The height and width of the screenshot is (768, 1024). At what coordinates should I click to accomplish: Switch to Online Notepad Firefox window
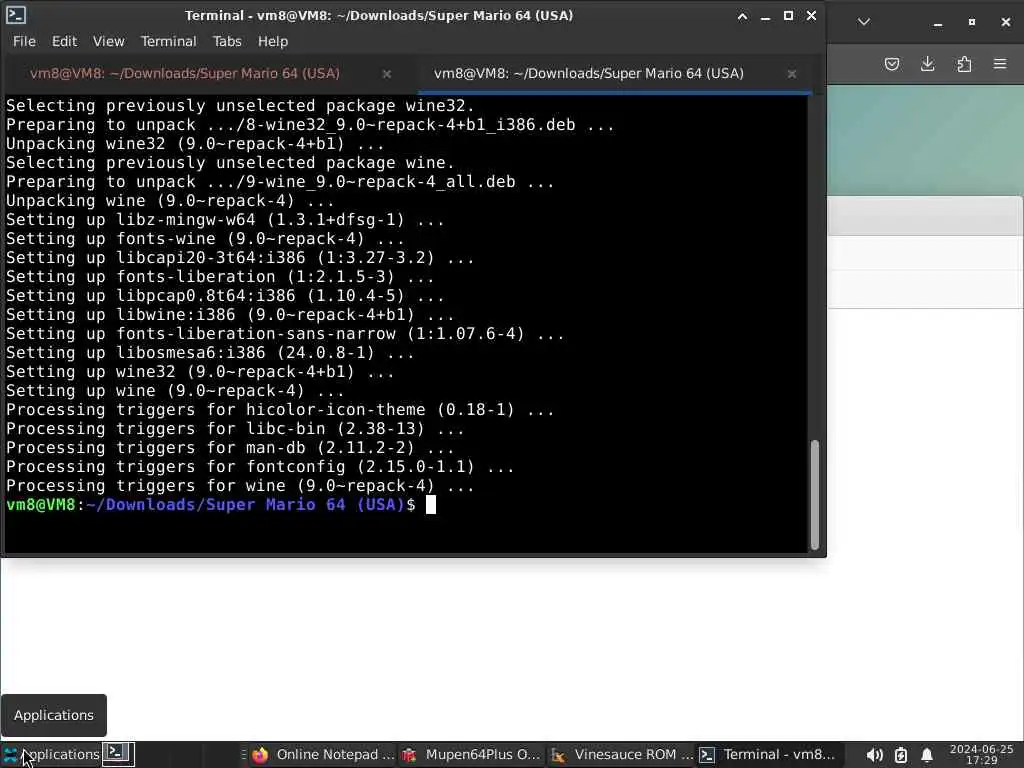(324, 755)
